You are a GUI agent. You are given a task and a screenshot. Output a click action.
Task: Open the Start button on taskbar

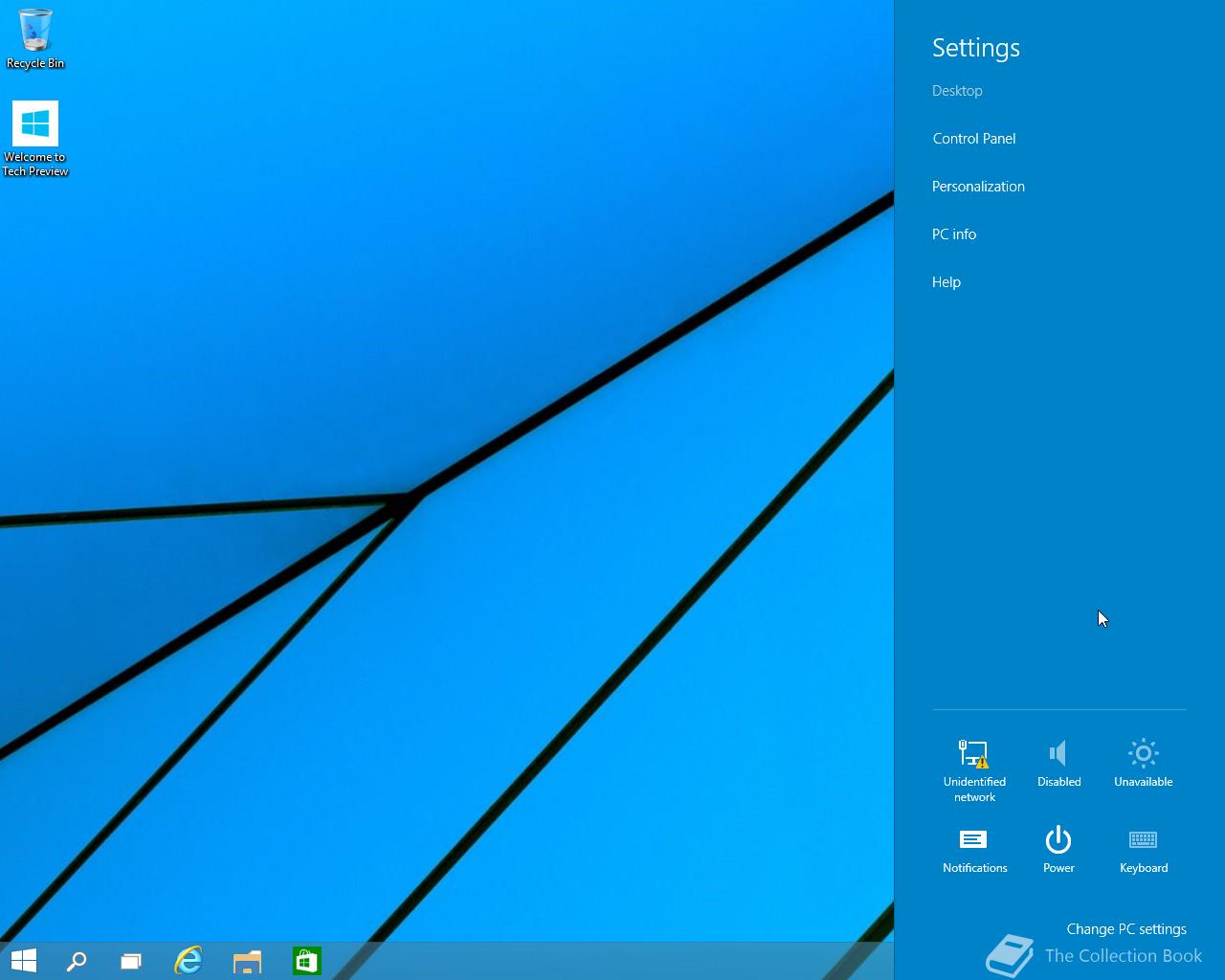tap(23, 961)
